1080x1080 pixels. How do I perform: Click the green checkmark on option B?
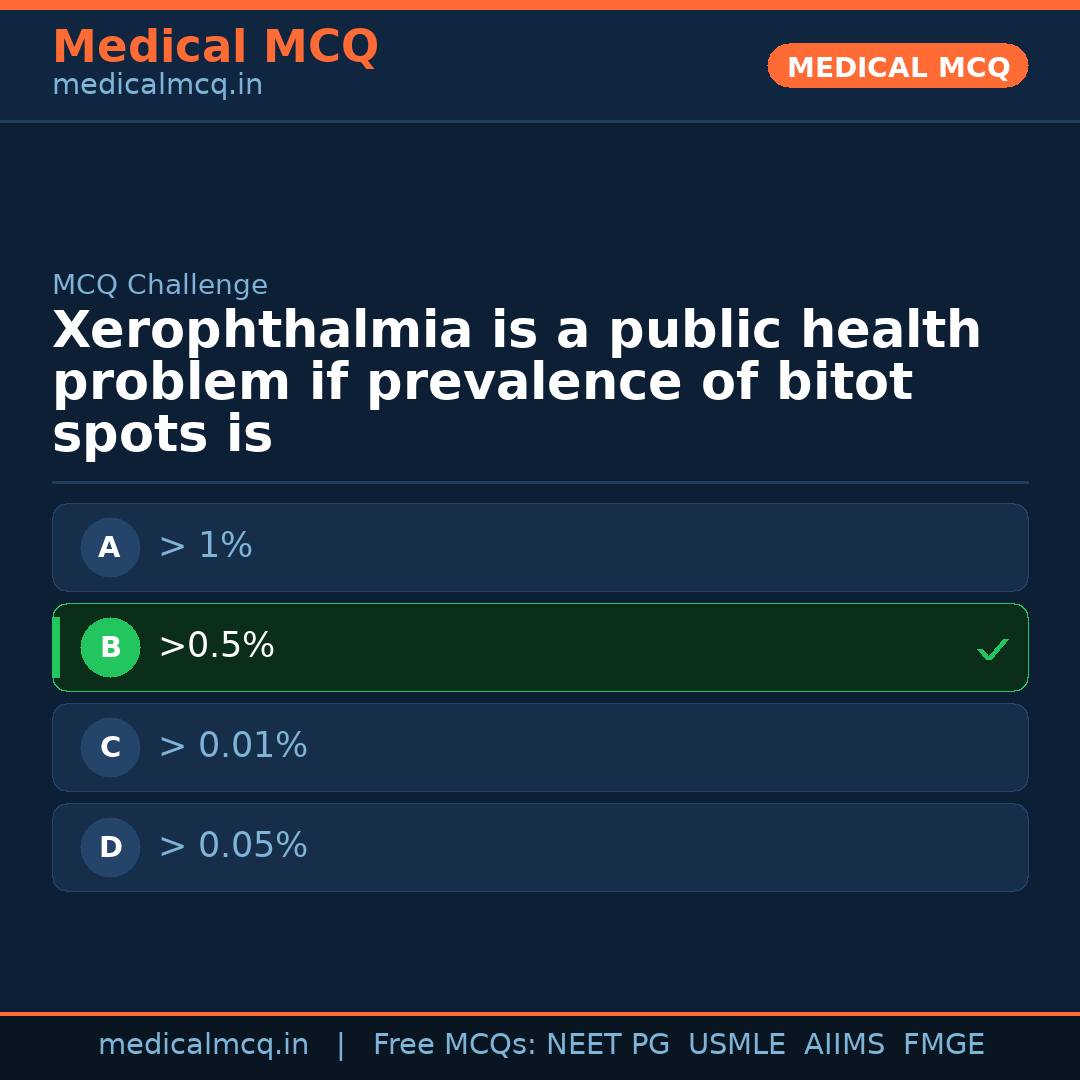pyautogui.click(x=993, y=650)
